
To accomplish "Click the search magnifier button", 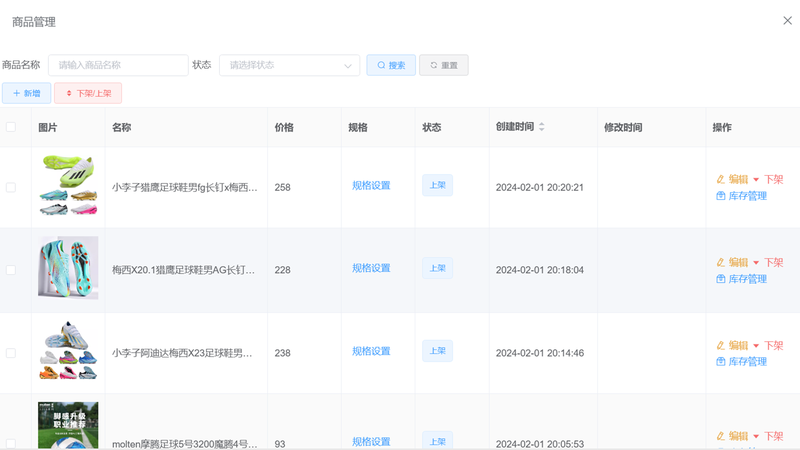I will tap(391, 65).
